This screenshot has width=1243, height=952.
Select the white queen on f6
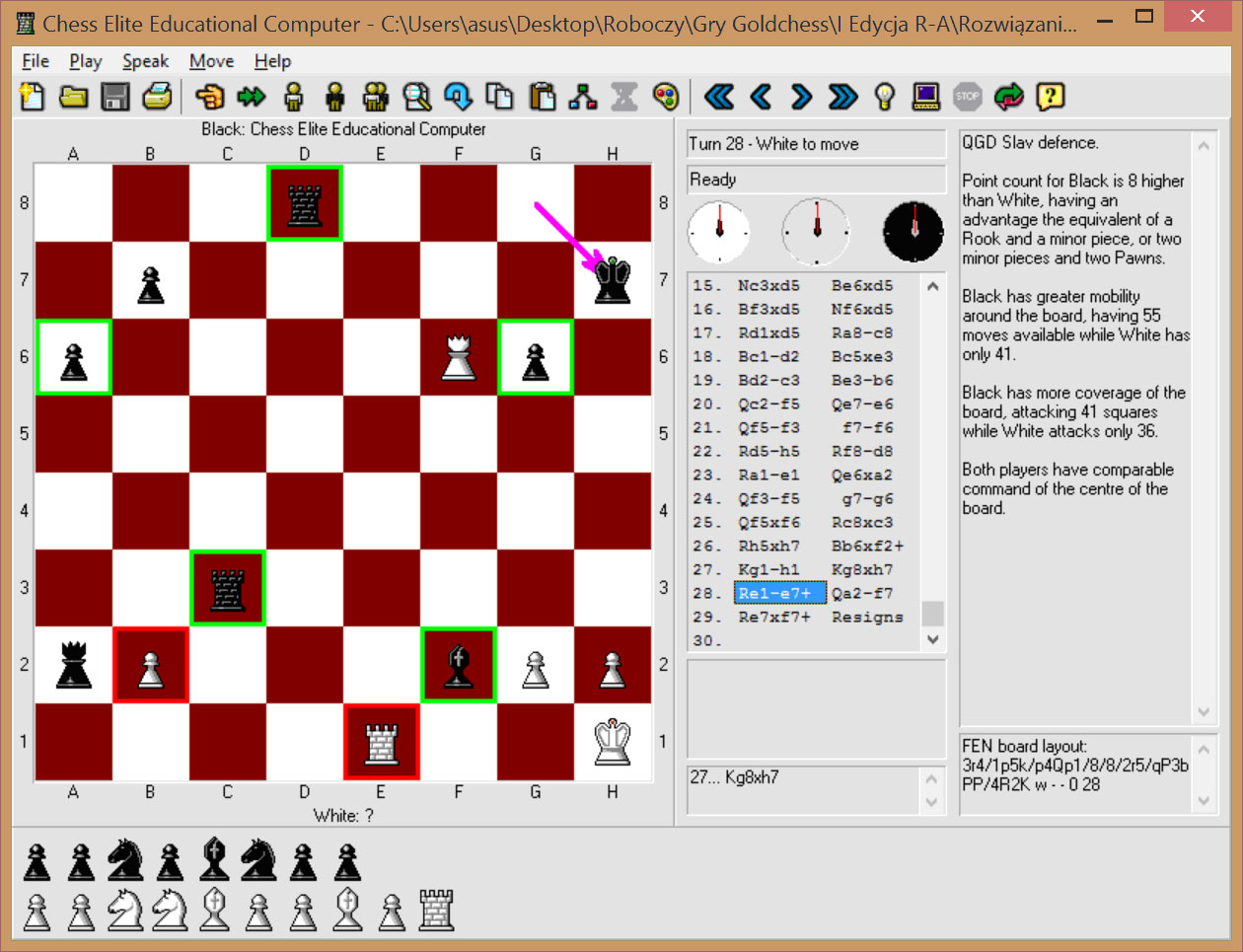point(459,357)
